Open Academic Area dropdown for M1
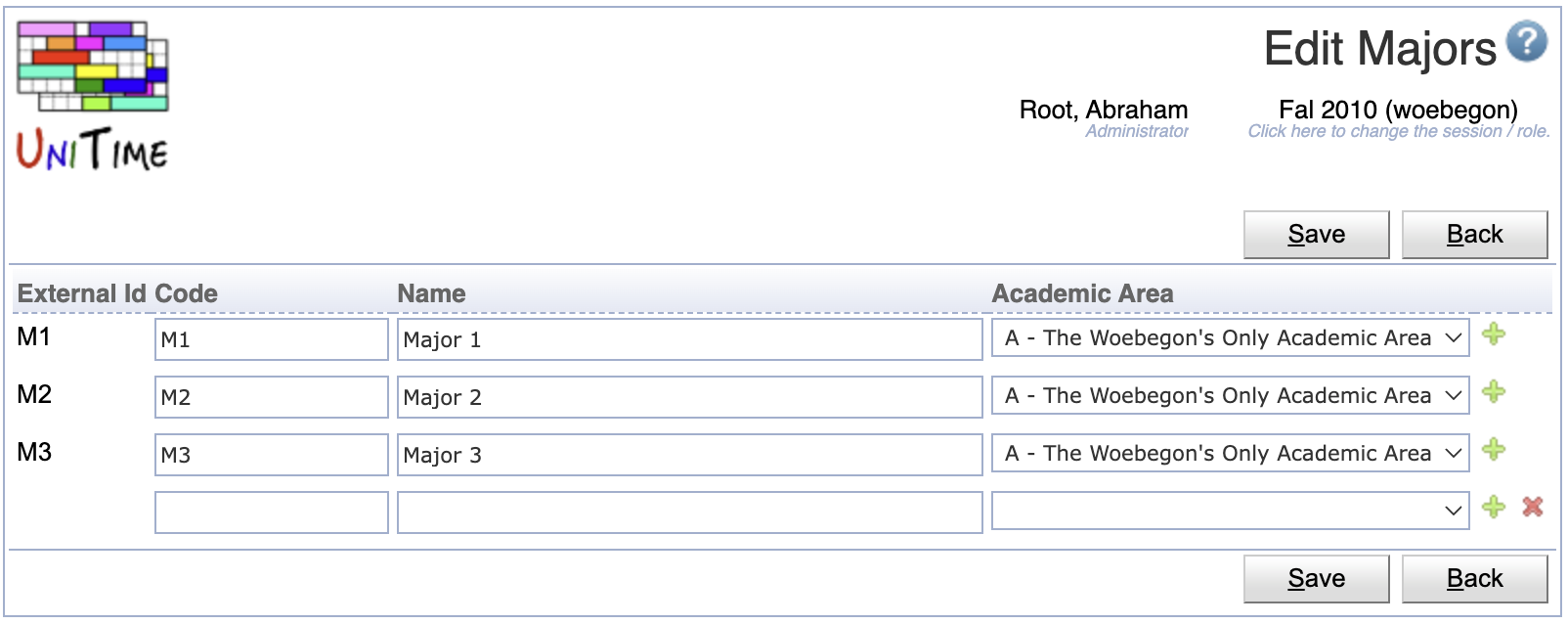1568x624 pixels. click(1230, 338)
